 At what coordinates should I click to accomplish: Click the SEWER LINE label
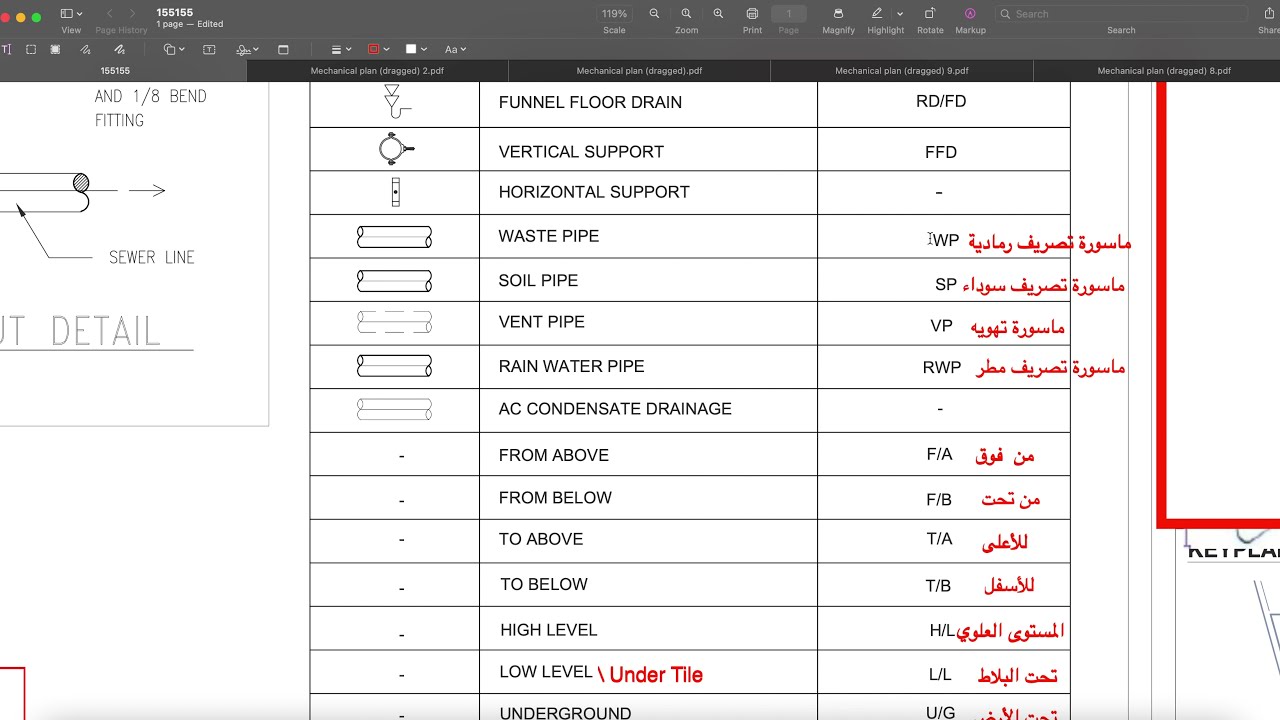(151, 257)
